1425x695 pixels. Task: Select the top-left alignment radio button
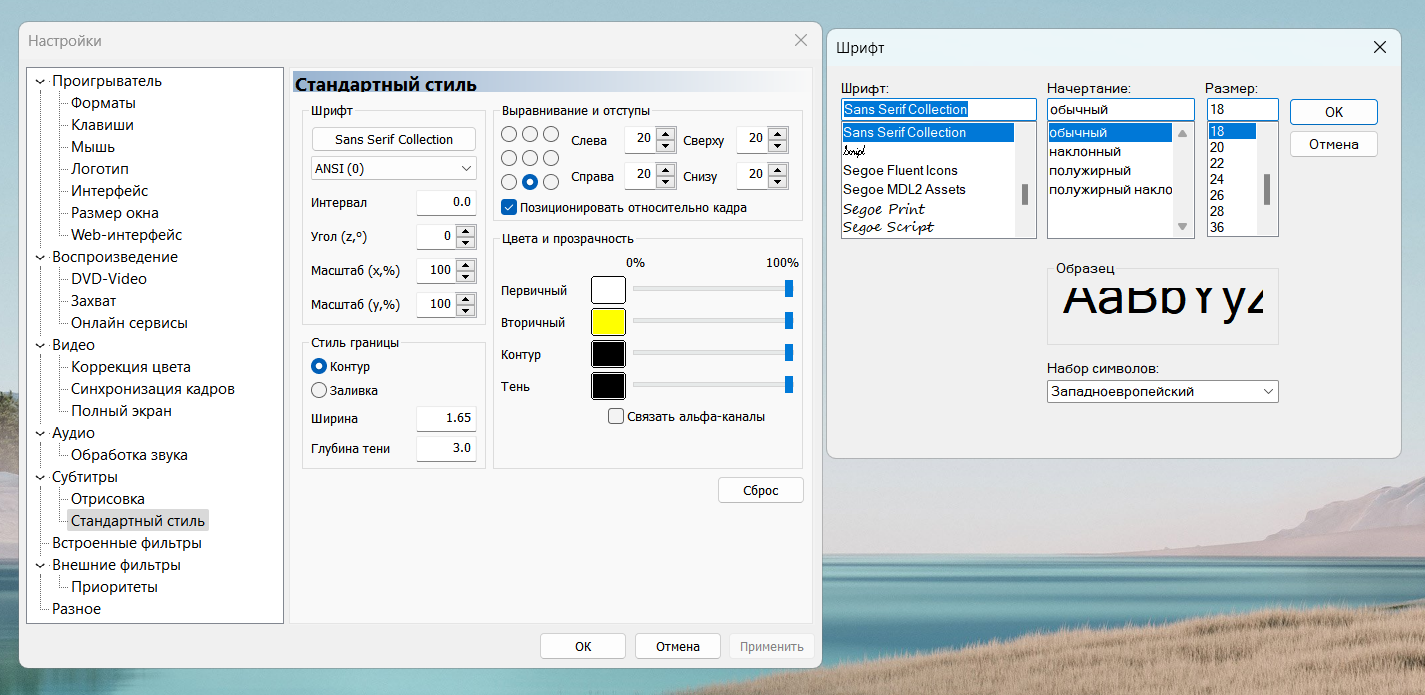[509, 134]
